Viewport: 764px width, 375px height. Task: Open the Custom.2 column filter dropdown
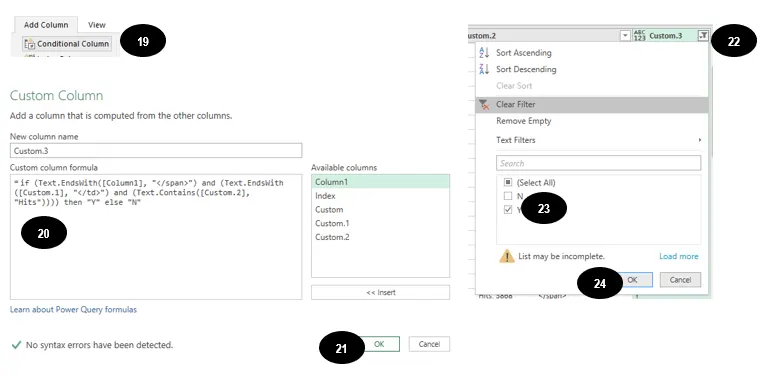click(625, 36)
